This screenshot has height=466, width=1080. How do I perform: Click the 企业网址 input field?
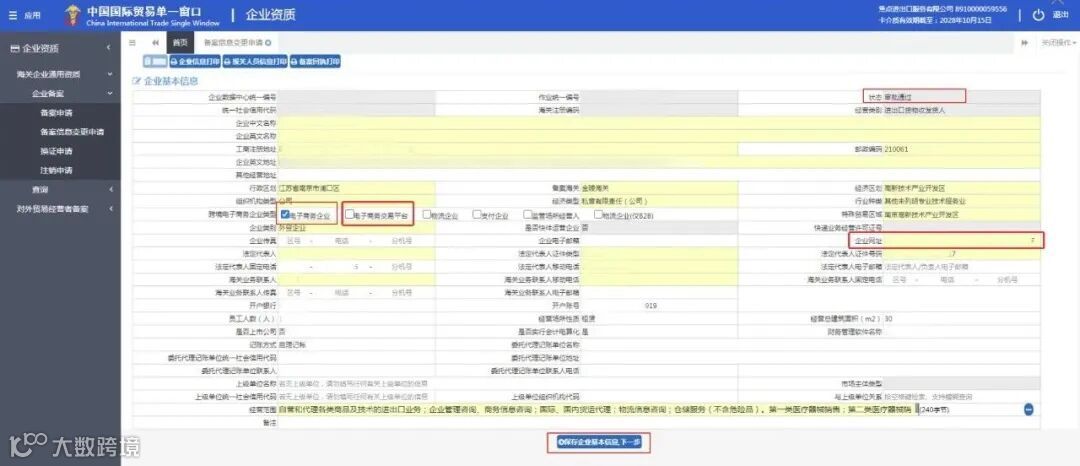(962, 241)
